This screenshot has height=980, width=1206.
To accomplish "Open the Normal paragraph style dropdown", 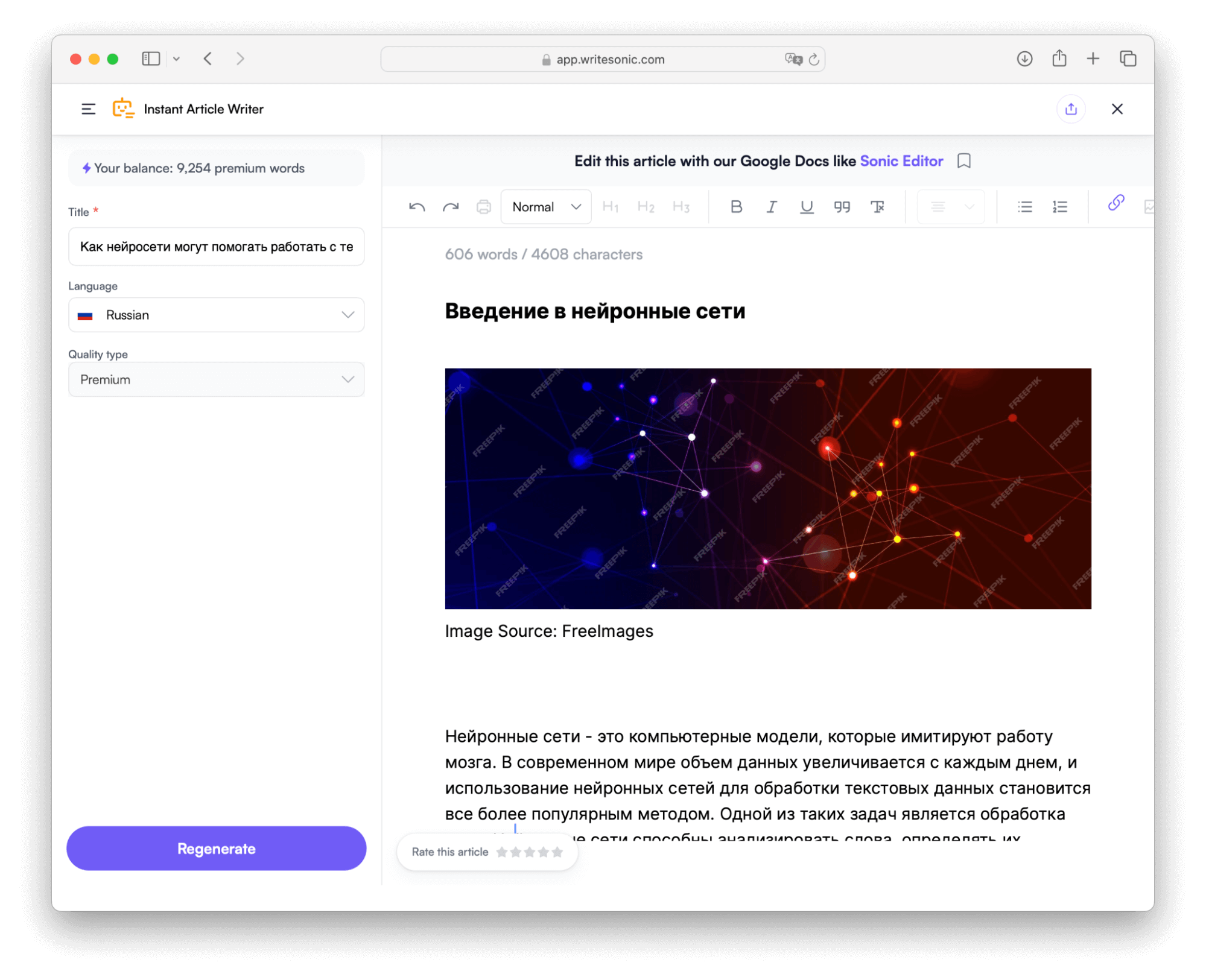I will [545, 207].
